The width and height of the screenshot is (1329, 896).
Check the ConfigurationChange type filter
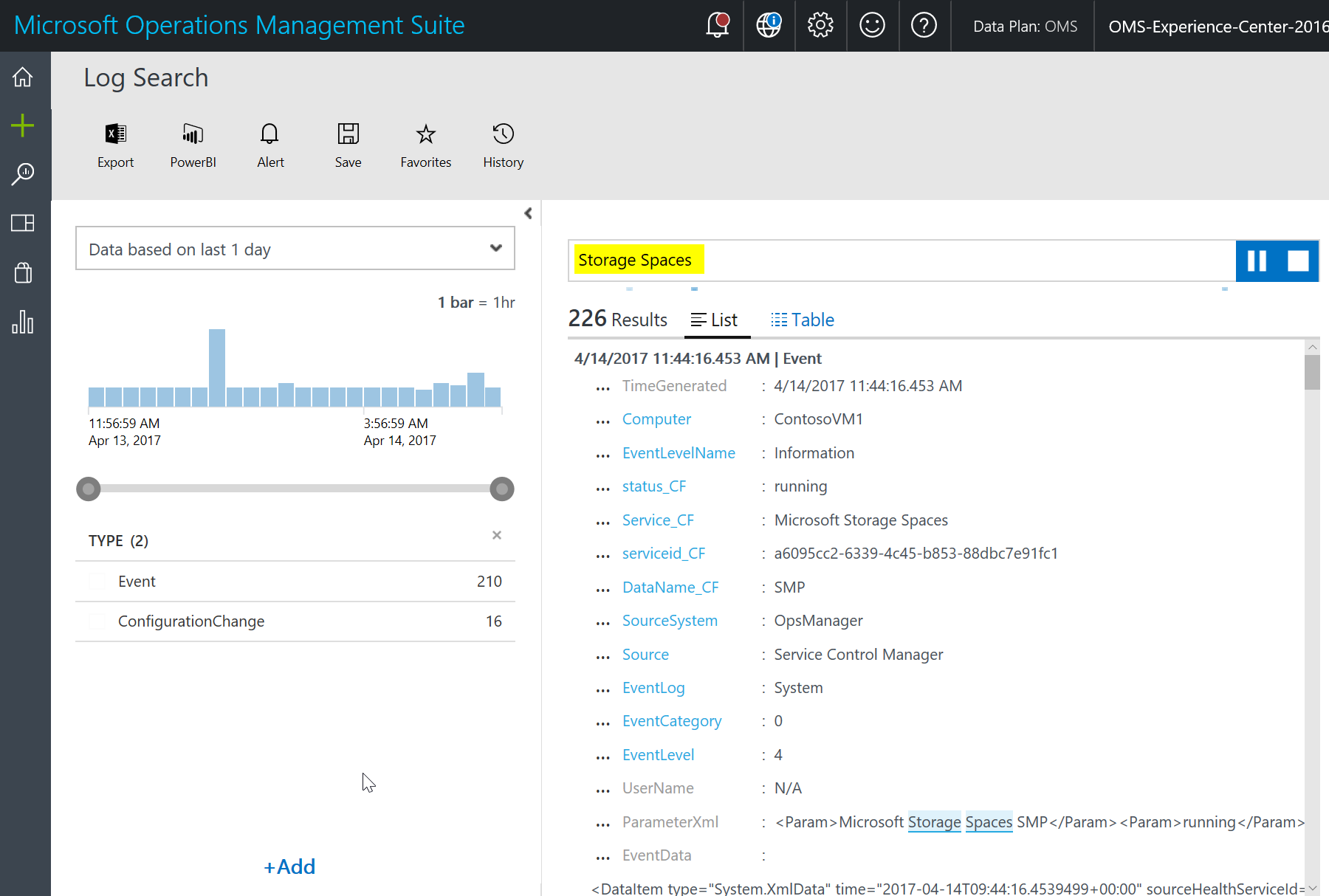click(x=97, y=621)
